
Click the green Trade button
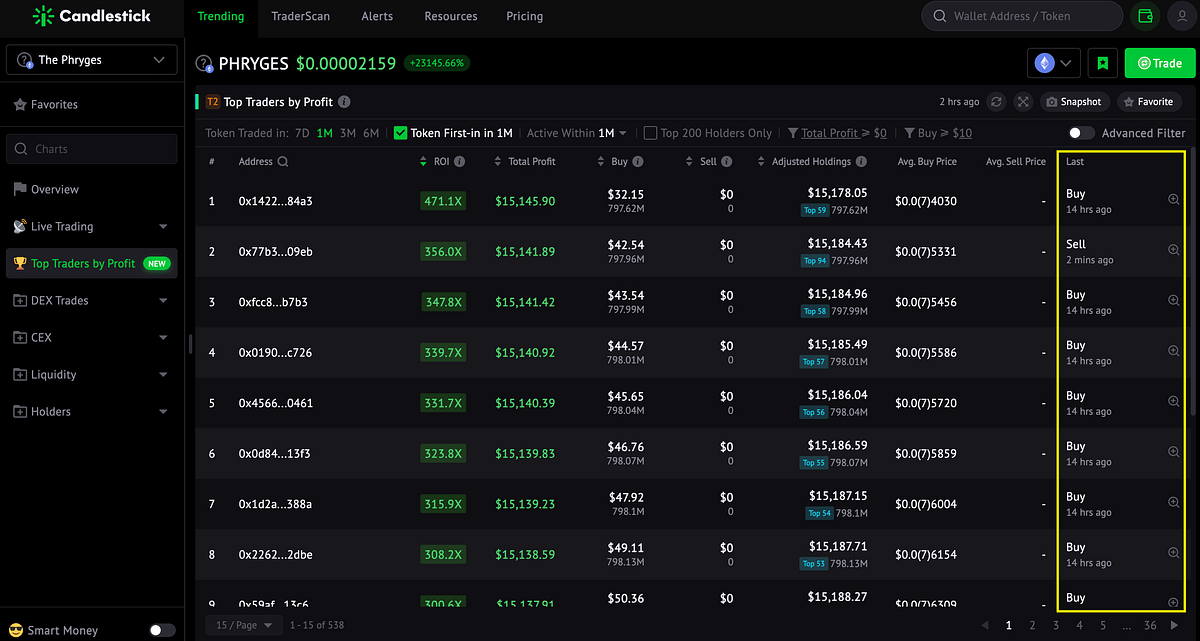point(1160,63)
